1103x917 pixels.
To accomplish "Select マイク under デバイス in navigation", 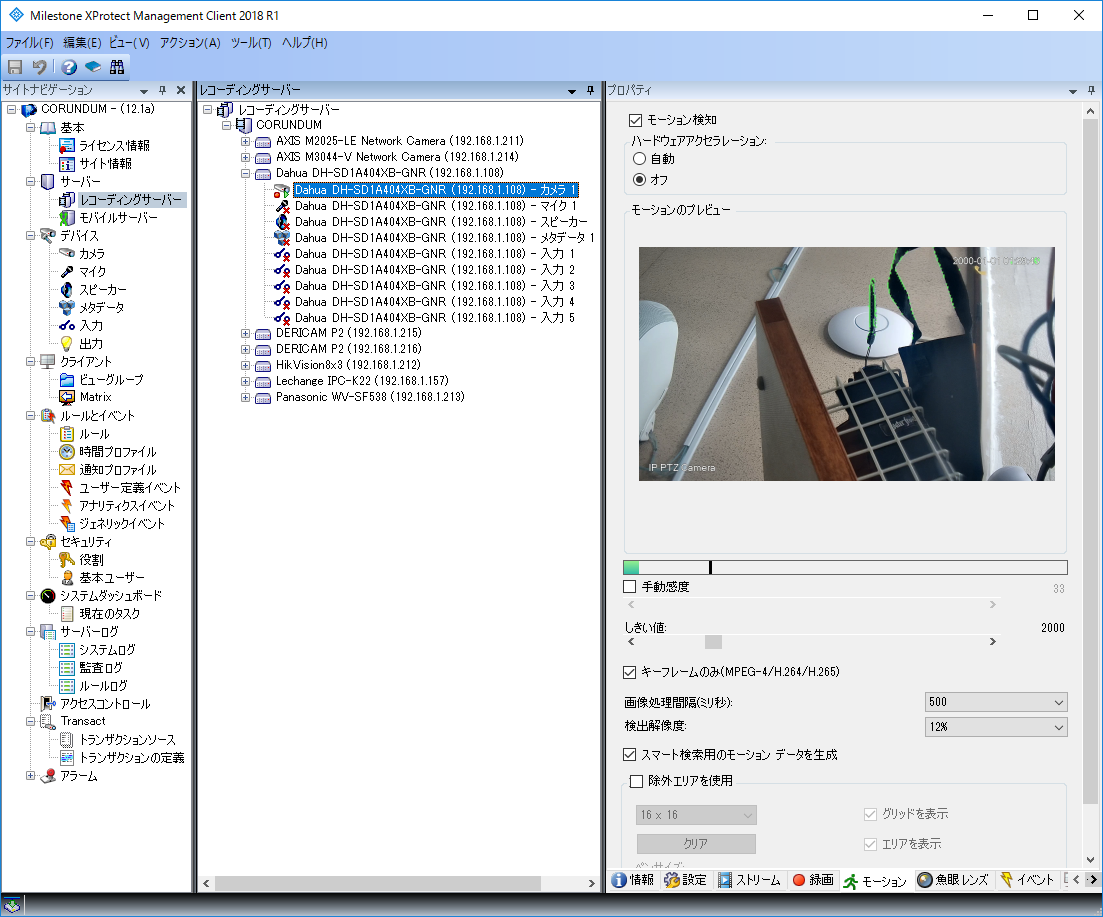I will [92, 271].
